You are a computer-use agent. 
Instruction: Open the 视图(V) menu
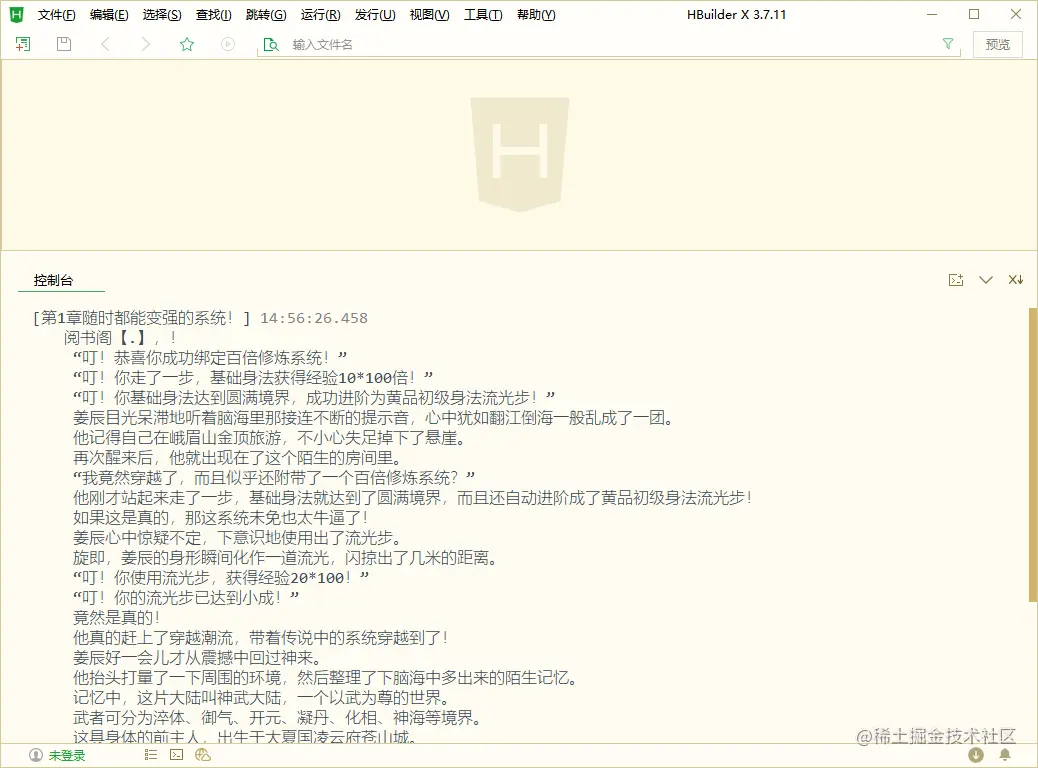tap(429, 15)
